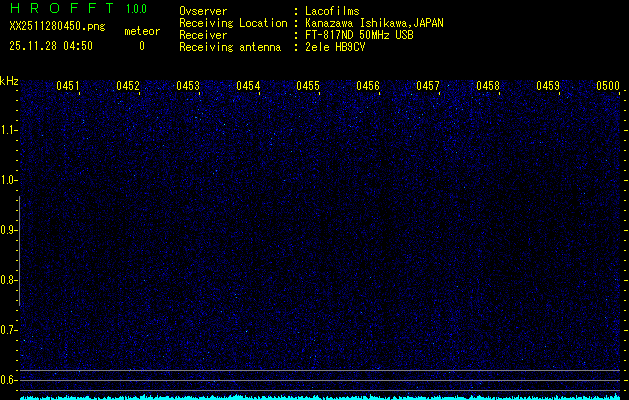Click the 0500 time marker
629x400 pixels.
point(608,86)
